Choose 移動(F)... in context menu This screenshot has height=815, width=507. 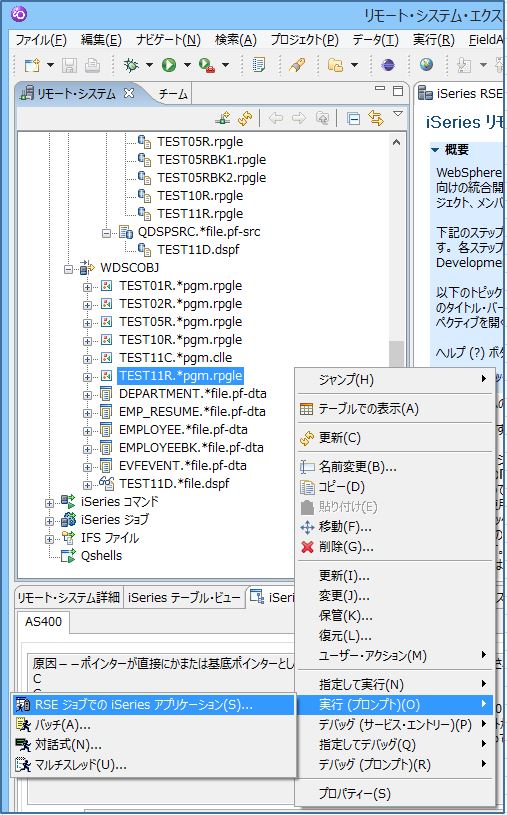click(x=395, y=527)
